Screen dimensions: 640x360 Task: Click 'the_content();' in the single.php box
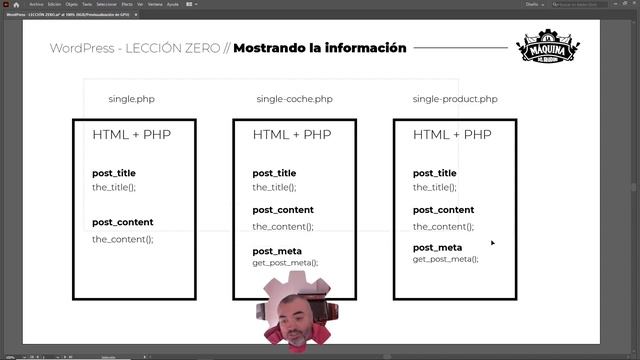pos(123,239)
